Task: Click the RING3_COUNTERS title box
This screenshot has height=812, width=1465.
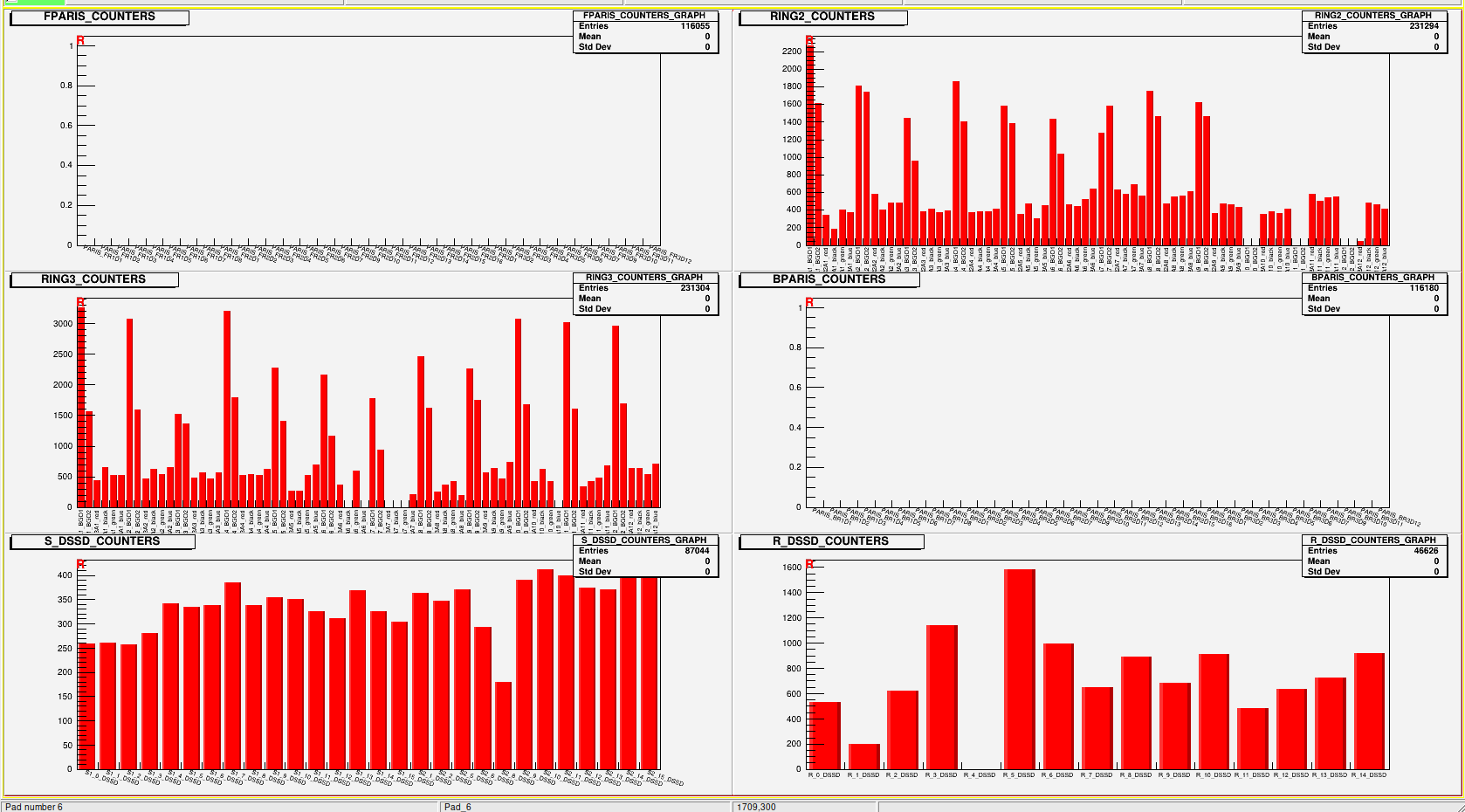Action: point(93,279)
